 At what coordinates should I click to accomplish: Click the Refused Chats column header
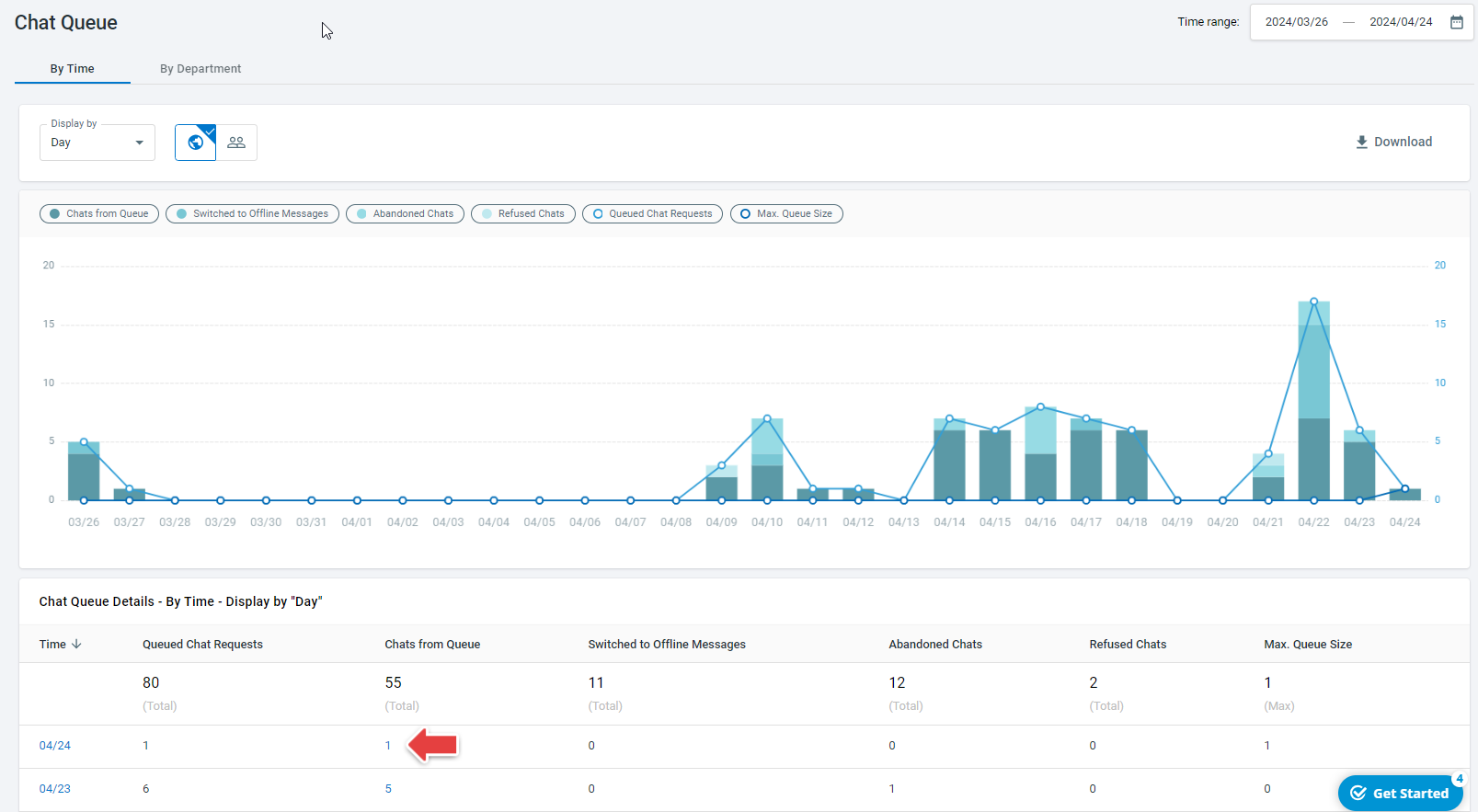coord(1128,645)
